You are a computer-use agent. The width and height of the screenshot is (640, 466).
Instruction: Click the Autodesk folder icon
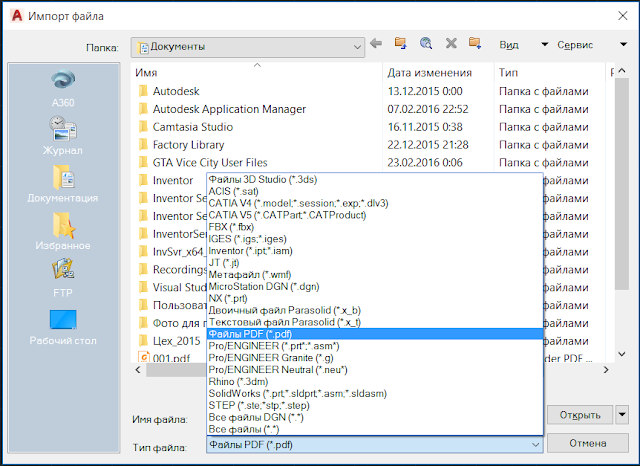143,91
